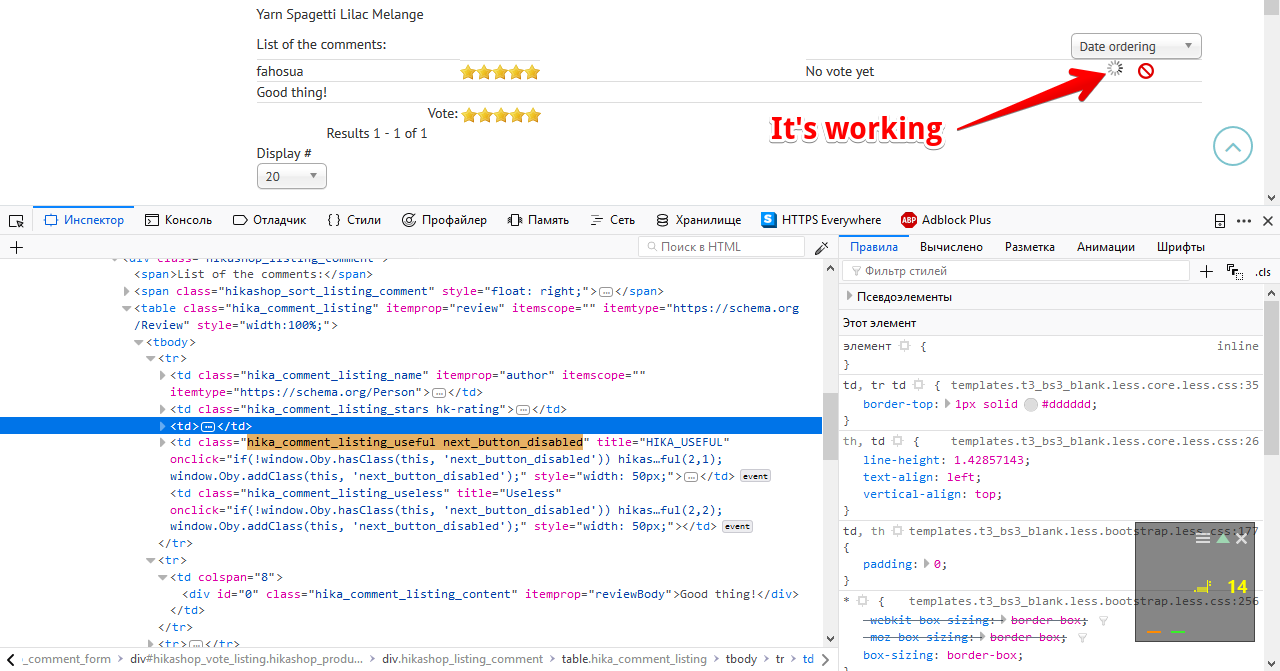1280x671 pixels.
Task: Collapse the td colspan="8" node
Action: (x=163, y=577)
